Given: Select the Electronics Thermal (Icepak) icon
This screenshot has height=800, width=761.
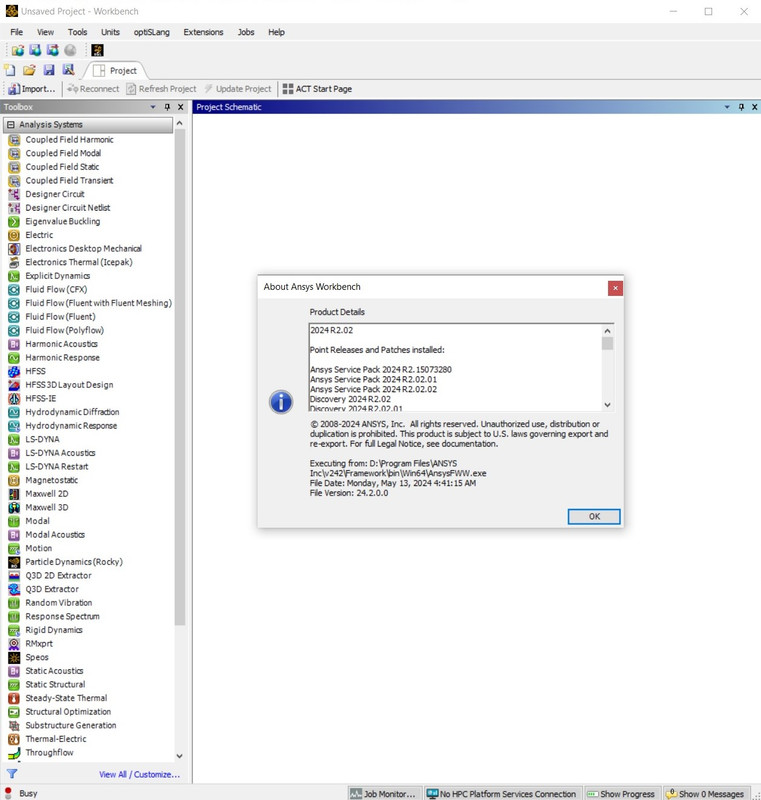Looking at the screenshot, I should (14, 262).
